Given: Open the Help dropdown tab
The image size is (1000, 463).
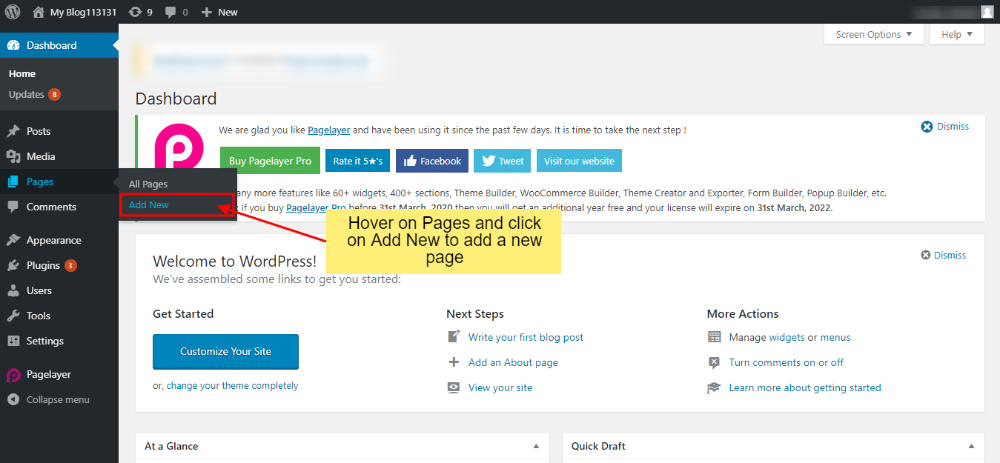Looking at the screenshot, I should coord(956,34).
